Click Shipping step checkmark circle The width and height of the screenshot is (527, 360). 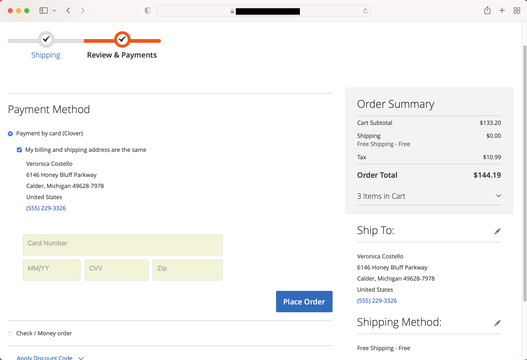click(x=46, y=39)
